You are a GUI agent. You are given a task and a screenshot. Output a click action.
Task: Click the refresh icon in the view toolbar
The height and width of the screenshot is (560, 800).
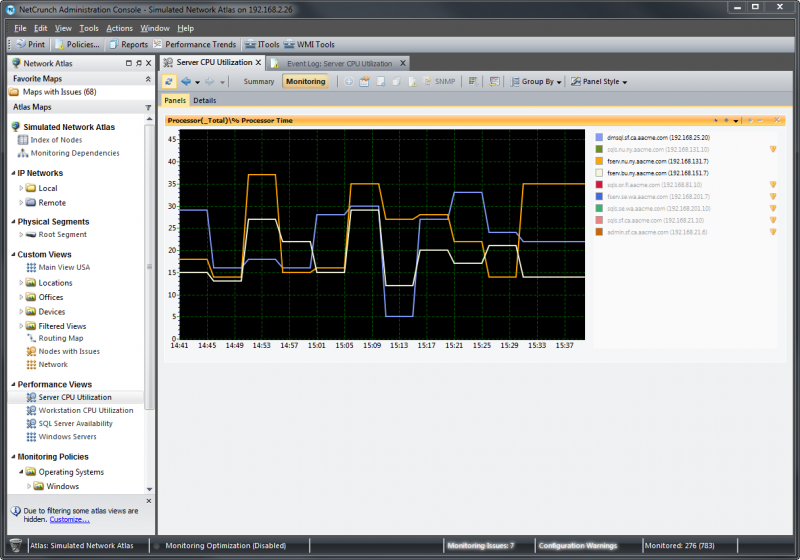tap(169, 82)
